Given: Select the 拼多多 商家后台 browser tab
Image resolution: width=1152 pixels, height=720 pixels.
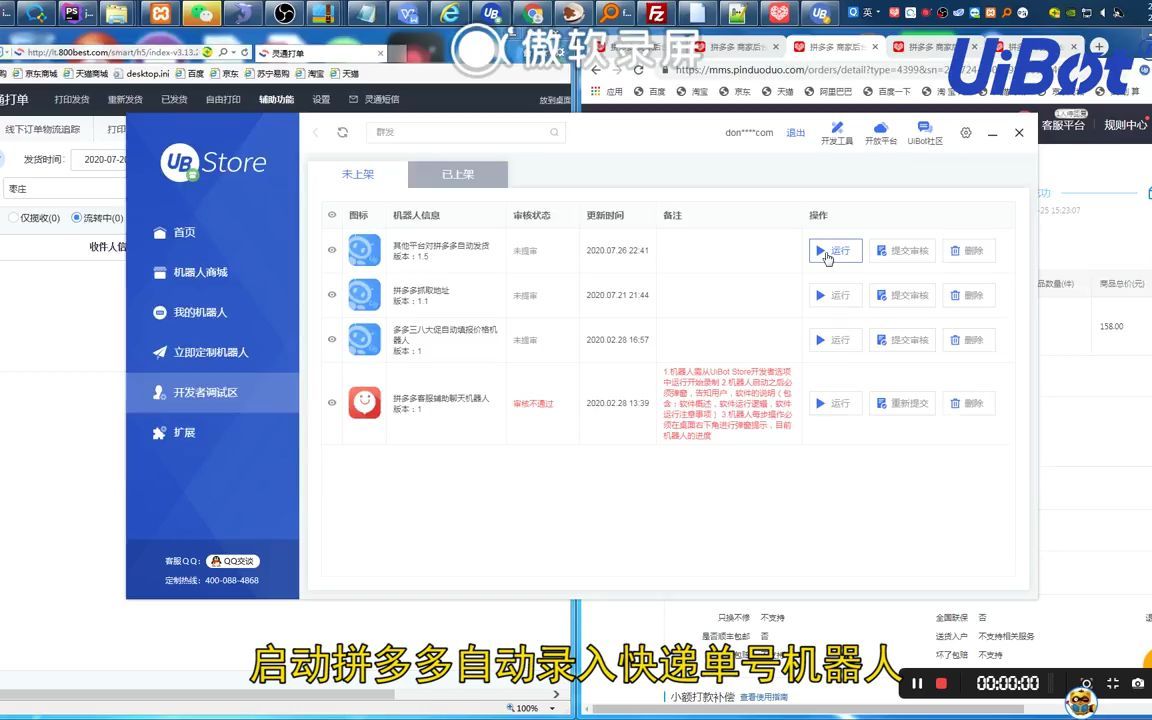Looking at the screenshot, I should (x=833, y=46).
